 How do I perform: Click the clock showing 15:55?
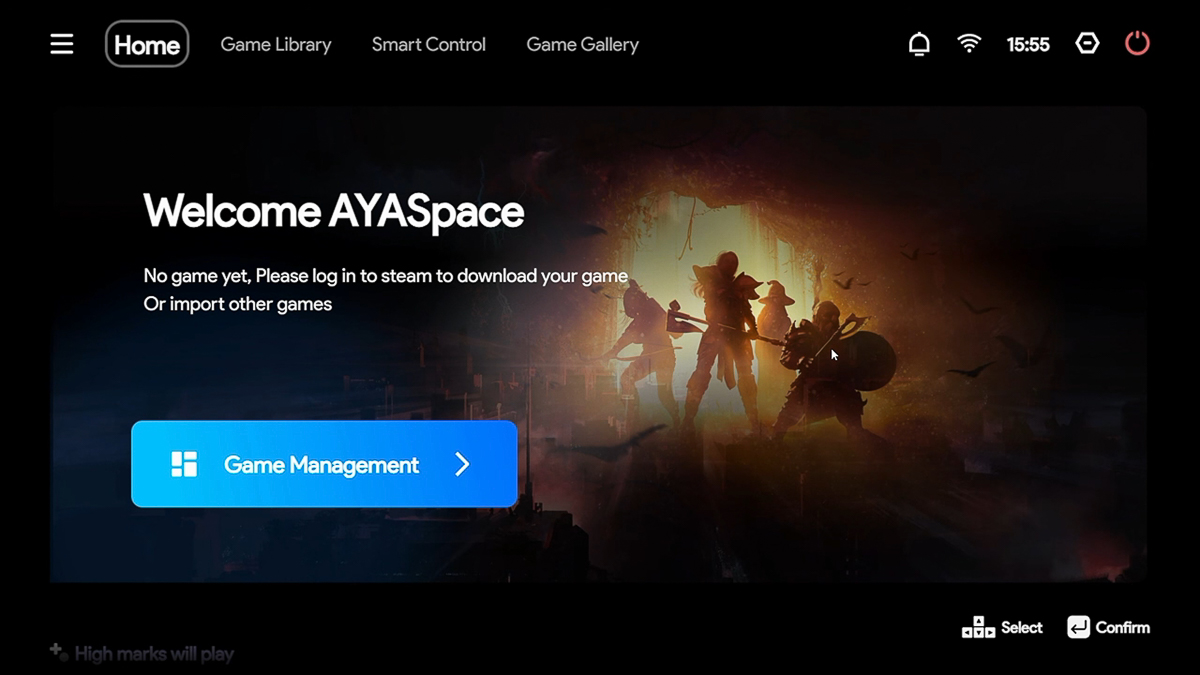(x=1028, y=44)
